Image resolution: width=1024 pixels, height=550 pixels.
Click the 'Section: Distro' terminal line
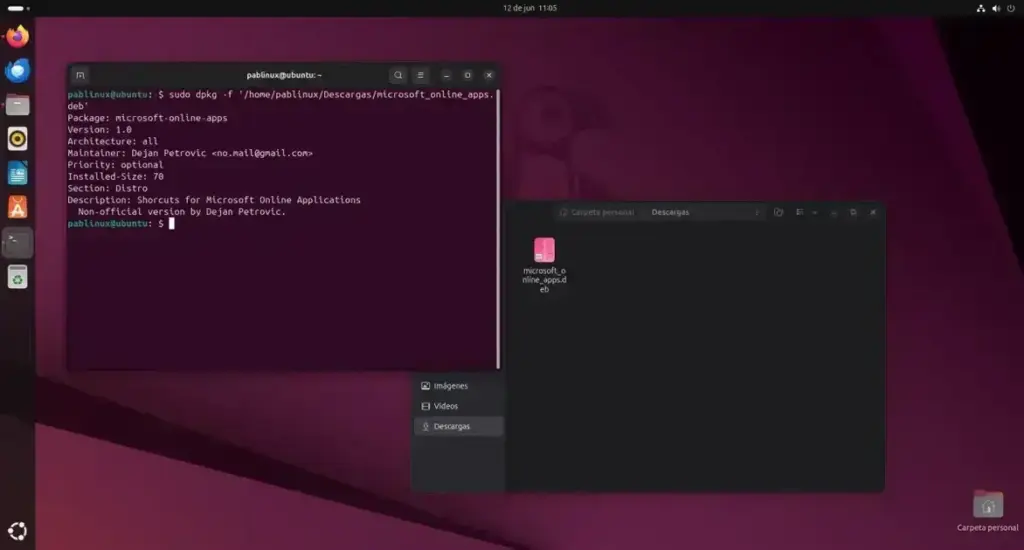pyautogui.click(x=108, y=188)
